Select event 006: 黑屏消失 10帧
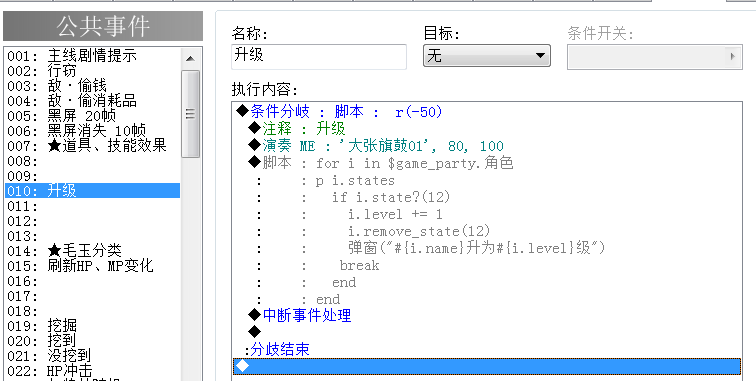The height and width of the screenshot is (381, 756). (x=93, y=131)
